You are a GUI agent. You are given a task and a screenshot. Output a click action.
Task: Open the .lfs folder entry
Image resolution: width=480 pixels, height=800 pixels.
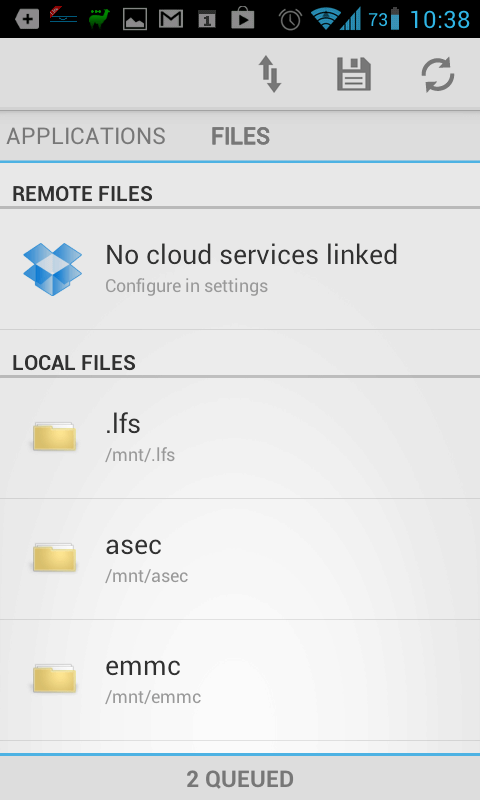240,438
